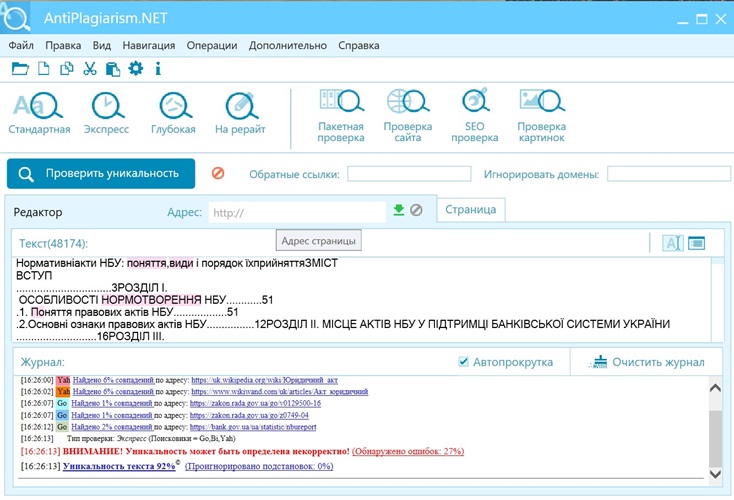Viewport: 734px width, 500px height.
Task: Open the Дополнительно menu
Action: (287, 45)
